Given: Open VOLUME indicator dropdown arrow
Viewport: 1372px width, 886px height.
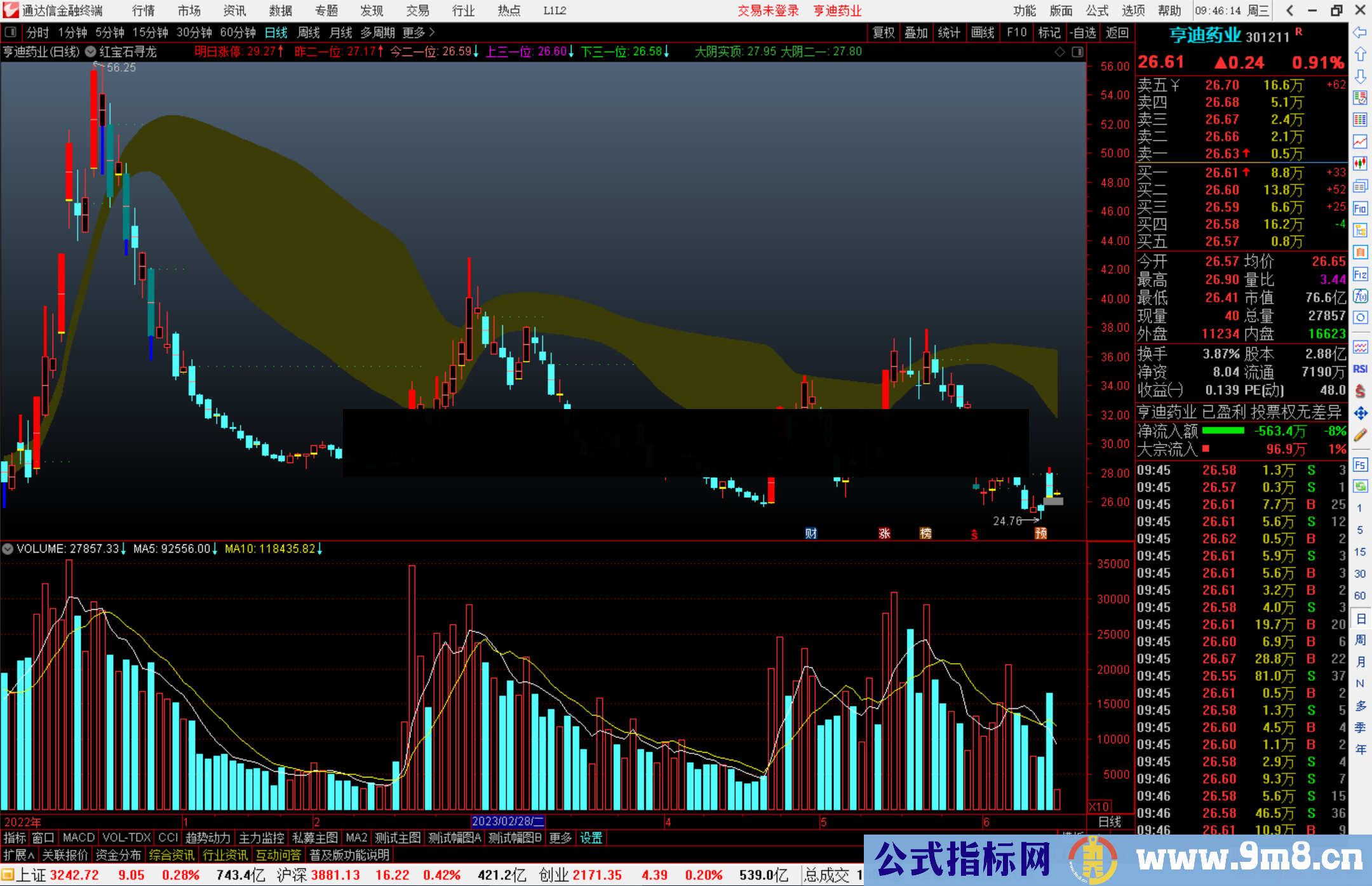Looking at the screenshot, I should point(8,549).
